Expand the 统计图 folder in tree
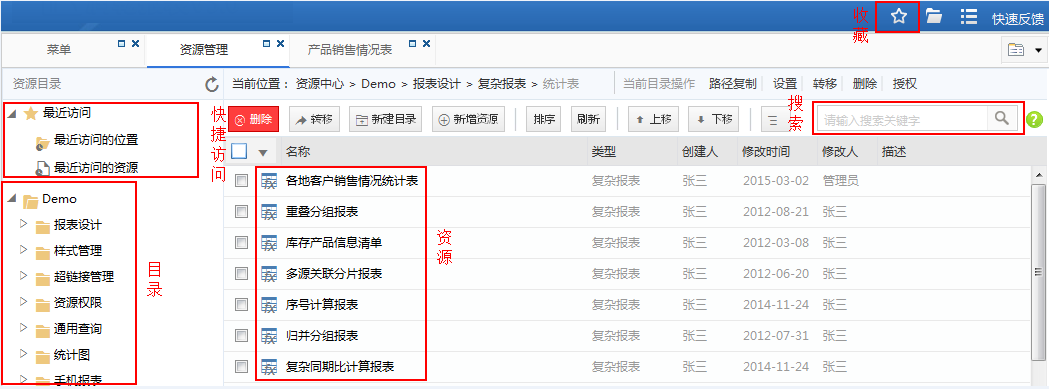This screenshot has width=1049, height=389. click(23, 354)
